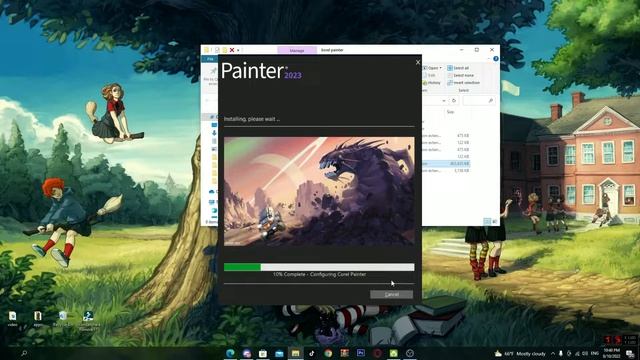Close the Painter installer with the X
The height and width of the screenshot is (360, 640).
point(418,62)
